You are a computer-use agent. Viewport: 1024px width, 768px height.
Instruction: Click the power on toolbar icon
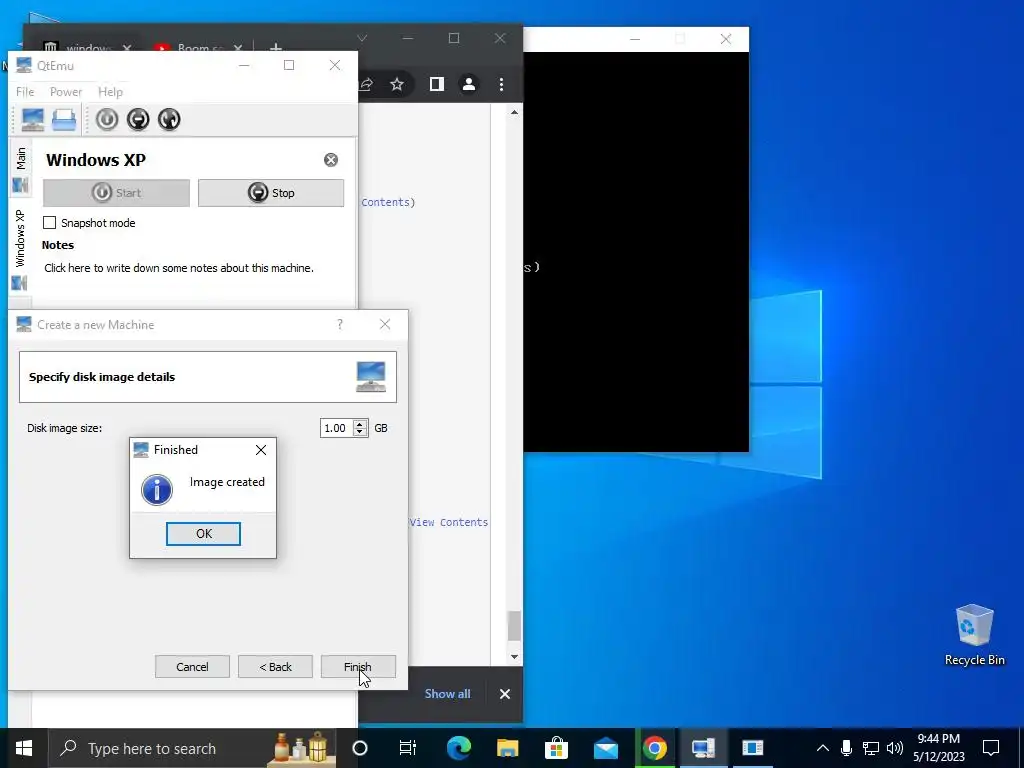(x=107, y=120)
